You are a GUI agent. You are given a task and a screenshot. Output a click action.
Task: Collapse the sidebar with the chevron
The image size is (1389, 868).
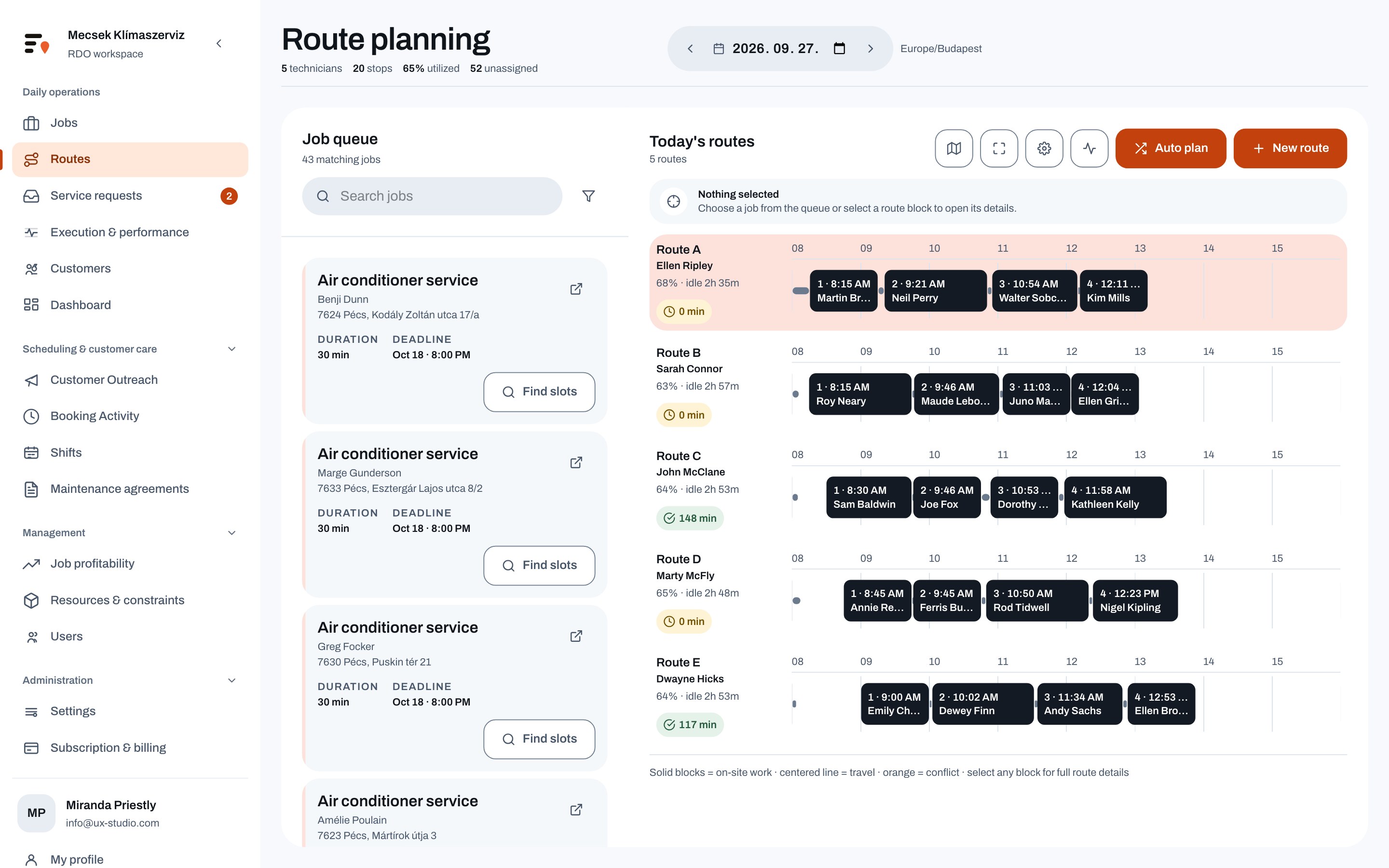coord(218,43)
